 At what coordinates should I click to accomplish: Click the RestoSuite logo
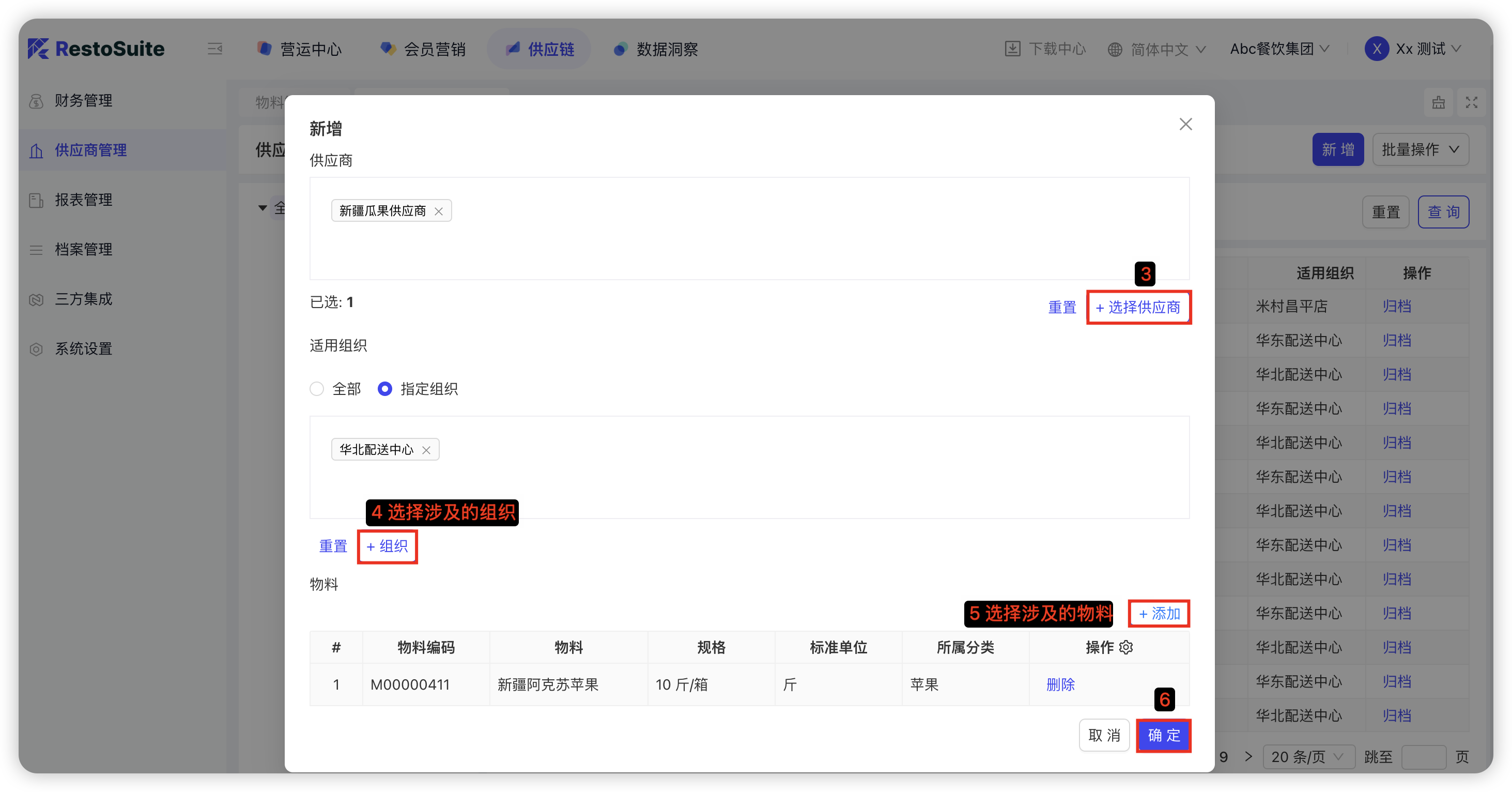coord(96,49)
